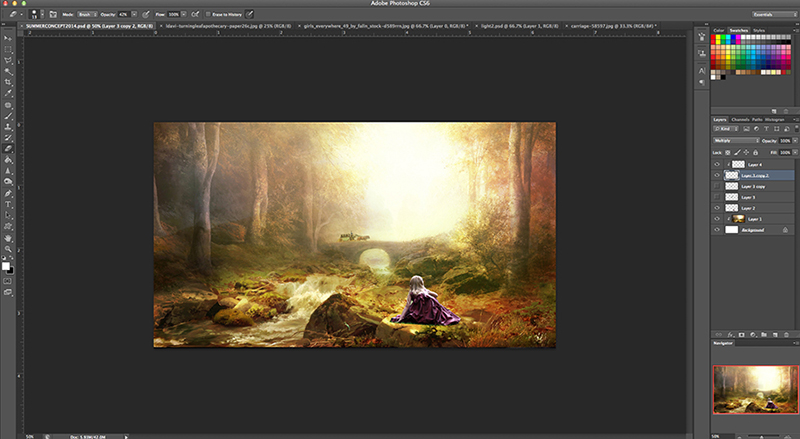The height and width of the screenshot is (439, 800).
Task: Click the Navigator preview thumbnail
Action: 754,388
